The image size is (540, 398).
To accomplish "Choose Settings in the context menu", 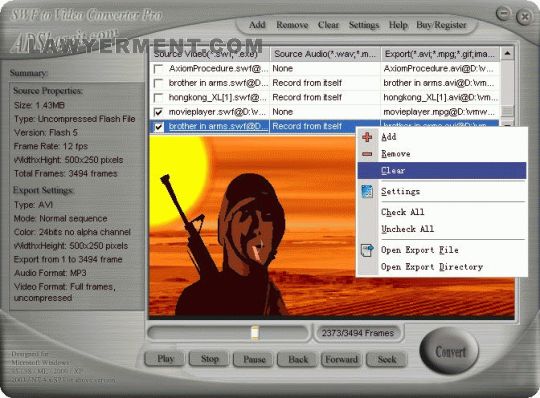I will 442,191.
